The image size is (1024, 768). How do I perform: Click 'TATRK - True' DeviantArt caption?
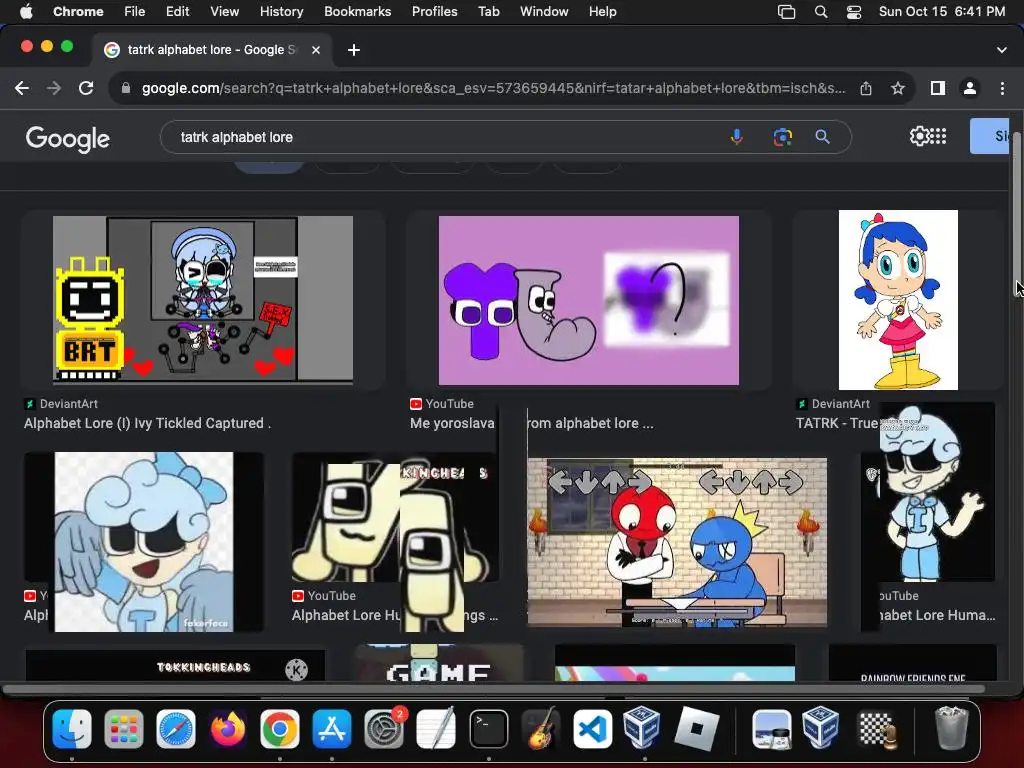coord(837,423)
